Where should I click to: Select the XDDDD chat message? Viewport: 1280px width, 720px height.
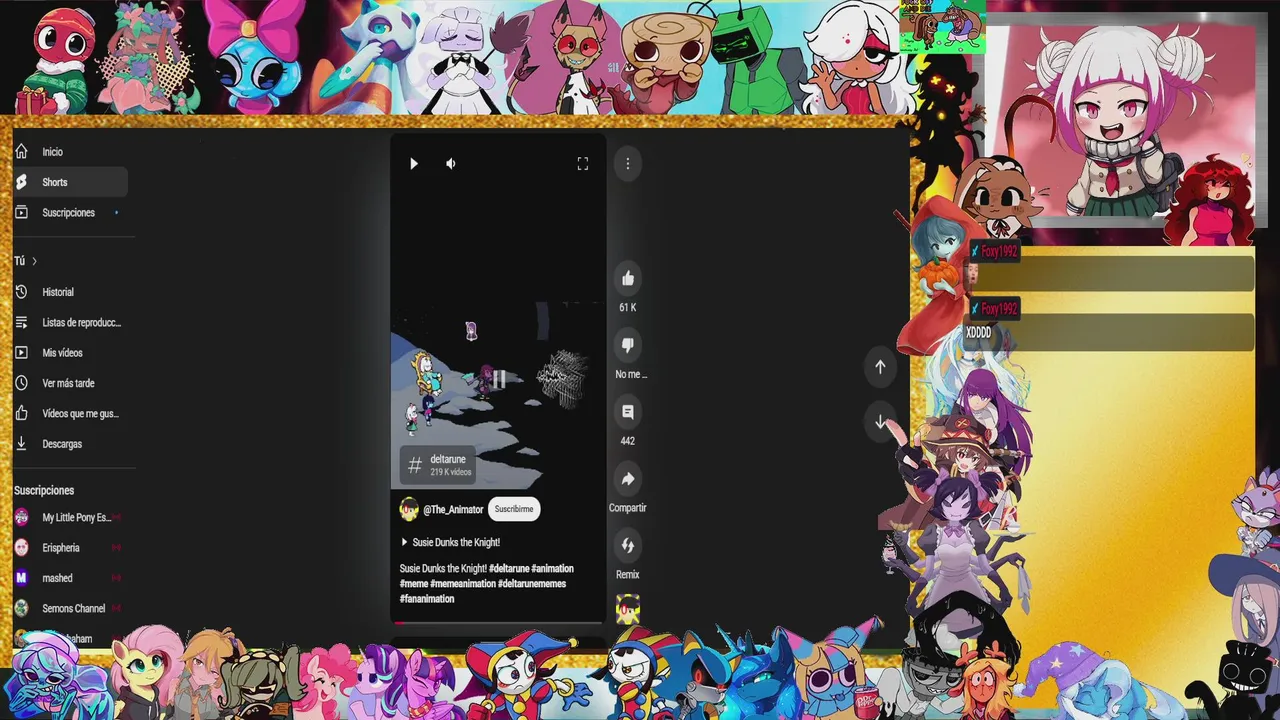click(979, 333)
